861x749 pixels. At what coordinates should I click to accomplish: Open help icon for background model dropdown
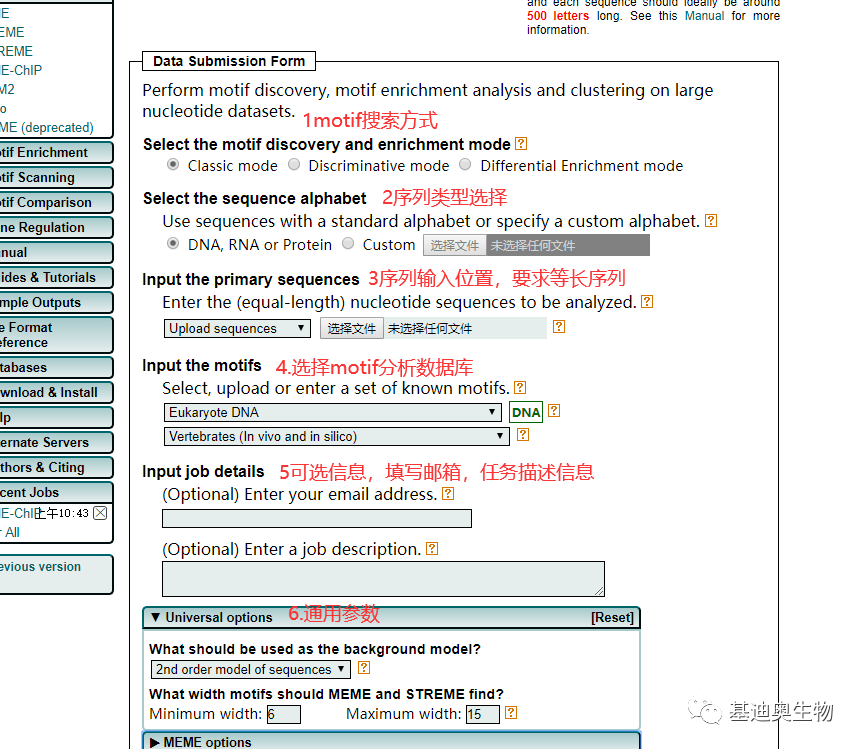click(364, 668)
